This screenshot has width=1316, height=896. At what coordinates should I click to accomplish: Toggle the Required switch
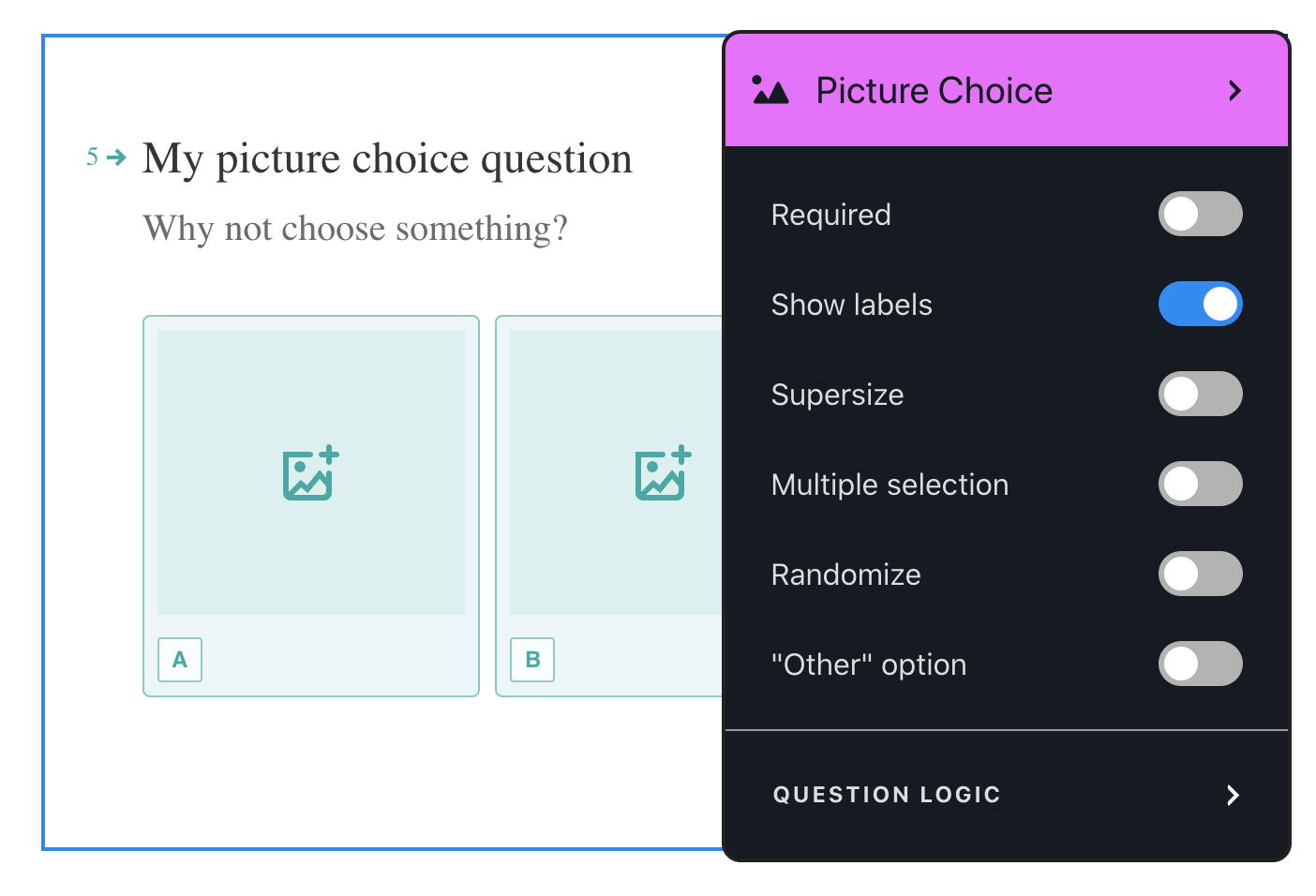(x=1201, y=214)
